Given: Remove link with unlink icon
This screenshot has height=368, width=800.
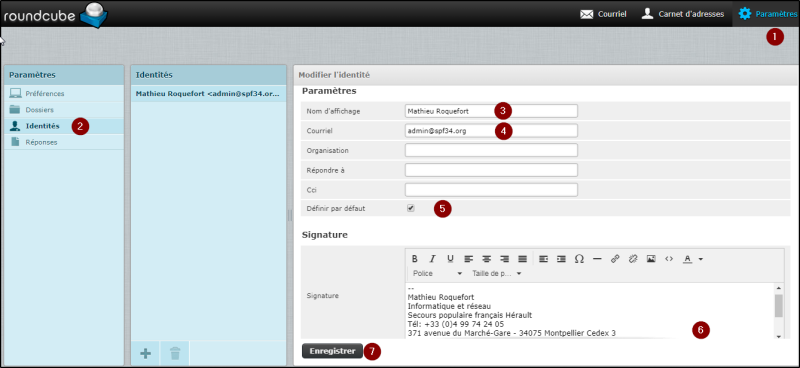Looking at the screenshot, I should tap(633, 259).
